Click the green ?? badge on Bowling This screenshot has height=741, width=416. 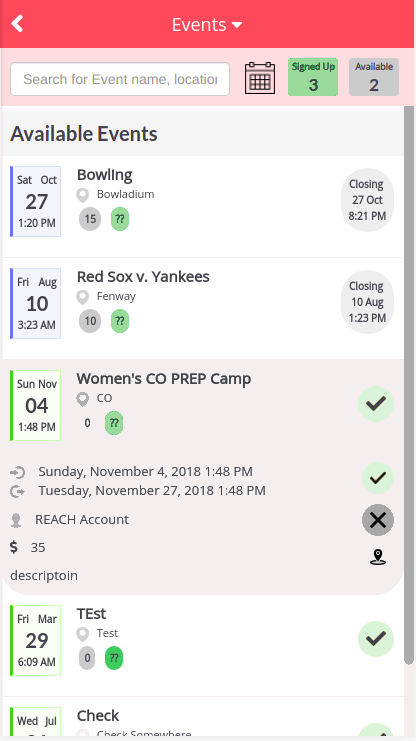120,219
